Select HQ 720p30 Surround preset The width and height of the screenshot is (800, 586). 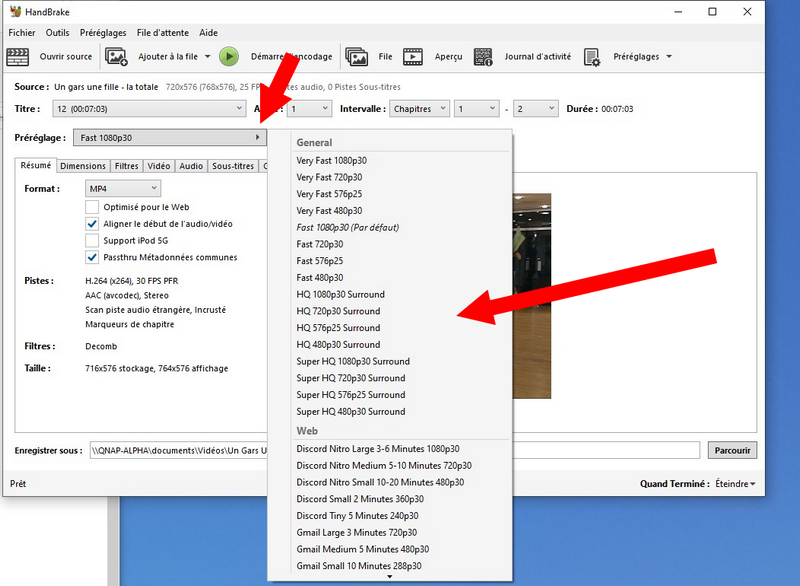(338, 311)
